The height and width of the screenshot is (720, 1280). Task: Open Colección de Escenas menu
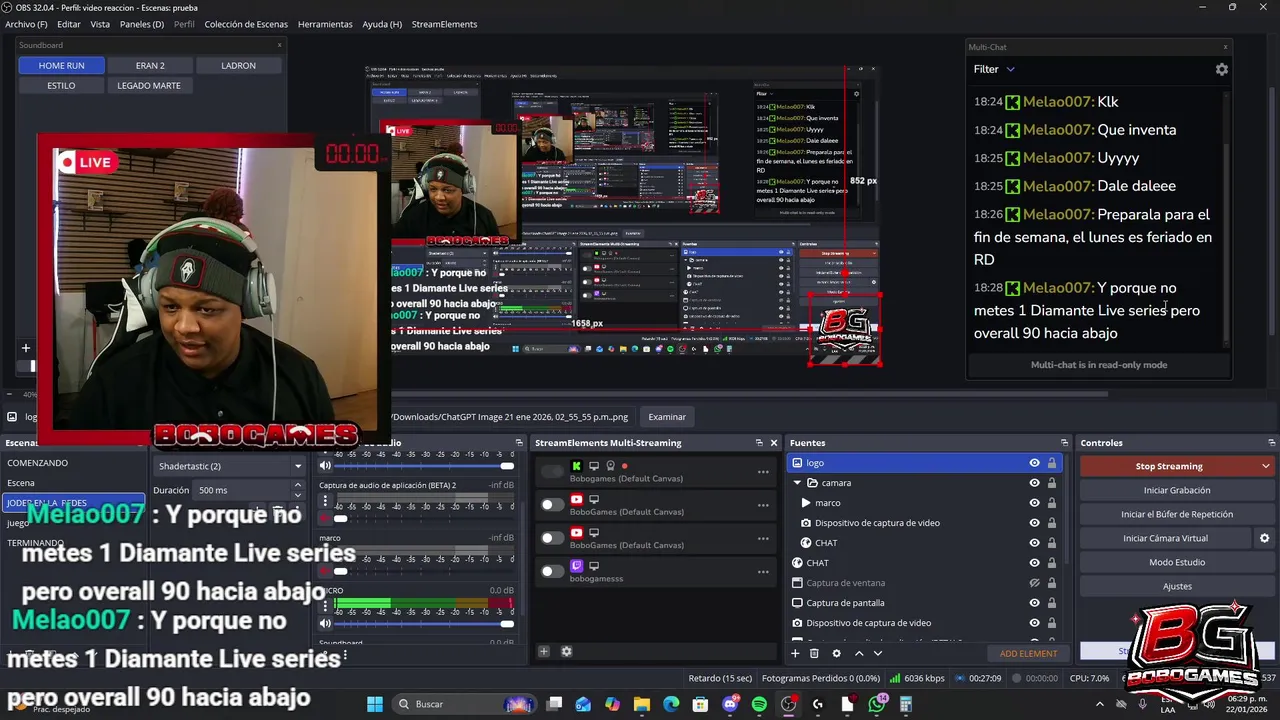246,24
